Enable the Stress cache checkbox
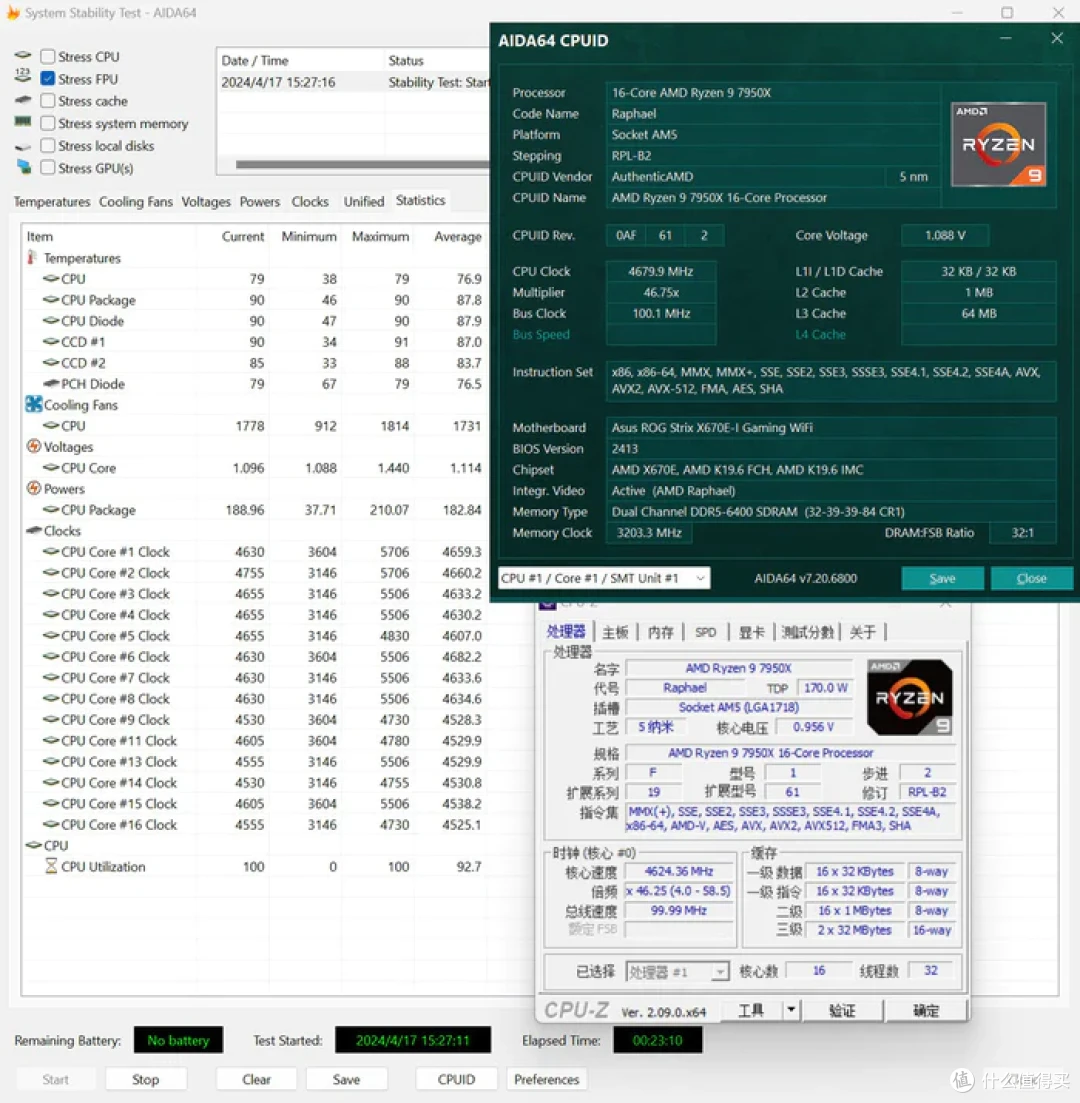Viewport: 1080px width, 1103px height. [x=48, y=101]
